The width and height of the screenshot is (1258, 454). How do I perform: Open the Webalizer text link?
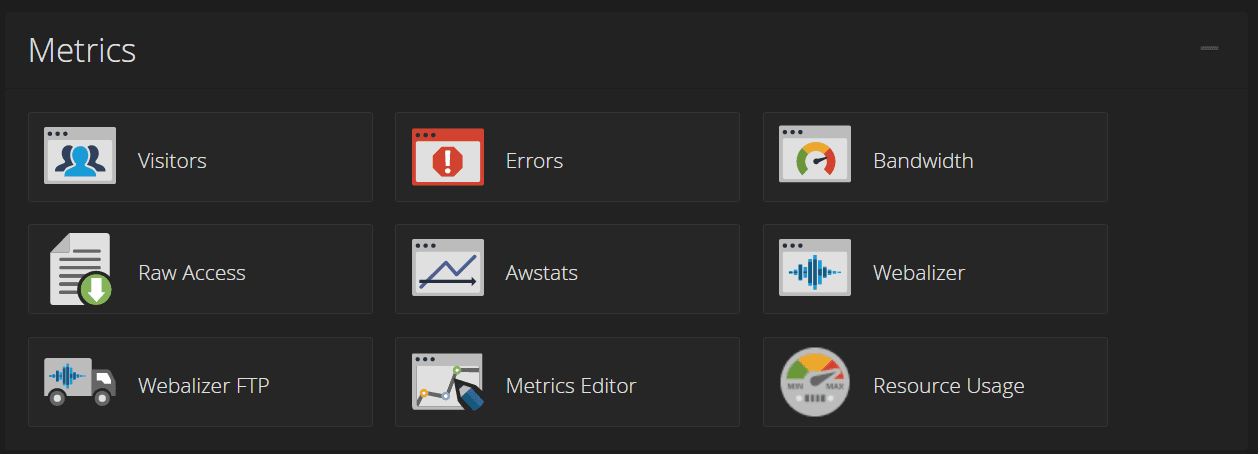(918, 272)
